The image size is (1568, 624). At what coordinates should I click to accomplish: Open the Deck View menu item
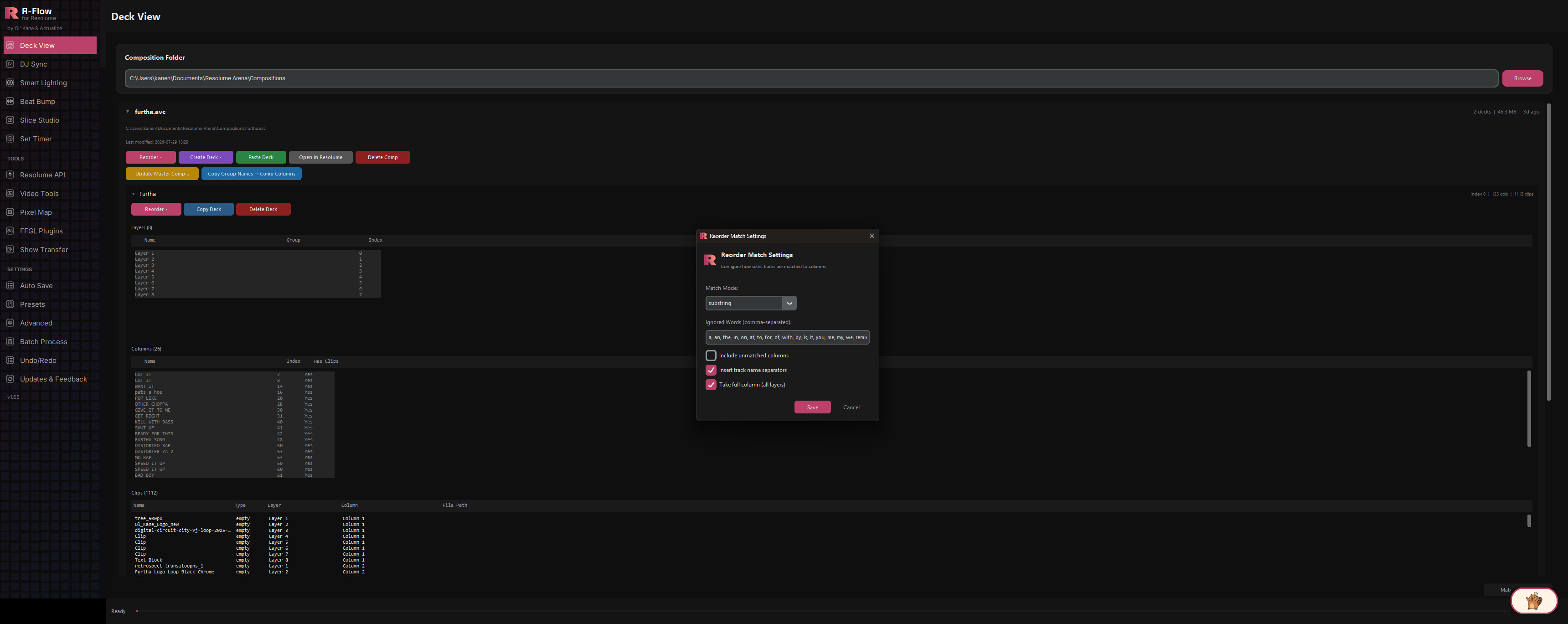[x=50, y=45]
